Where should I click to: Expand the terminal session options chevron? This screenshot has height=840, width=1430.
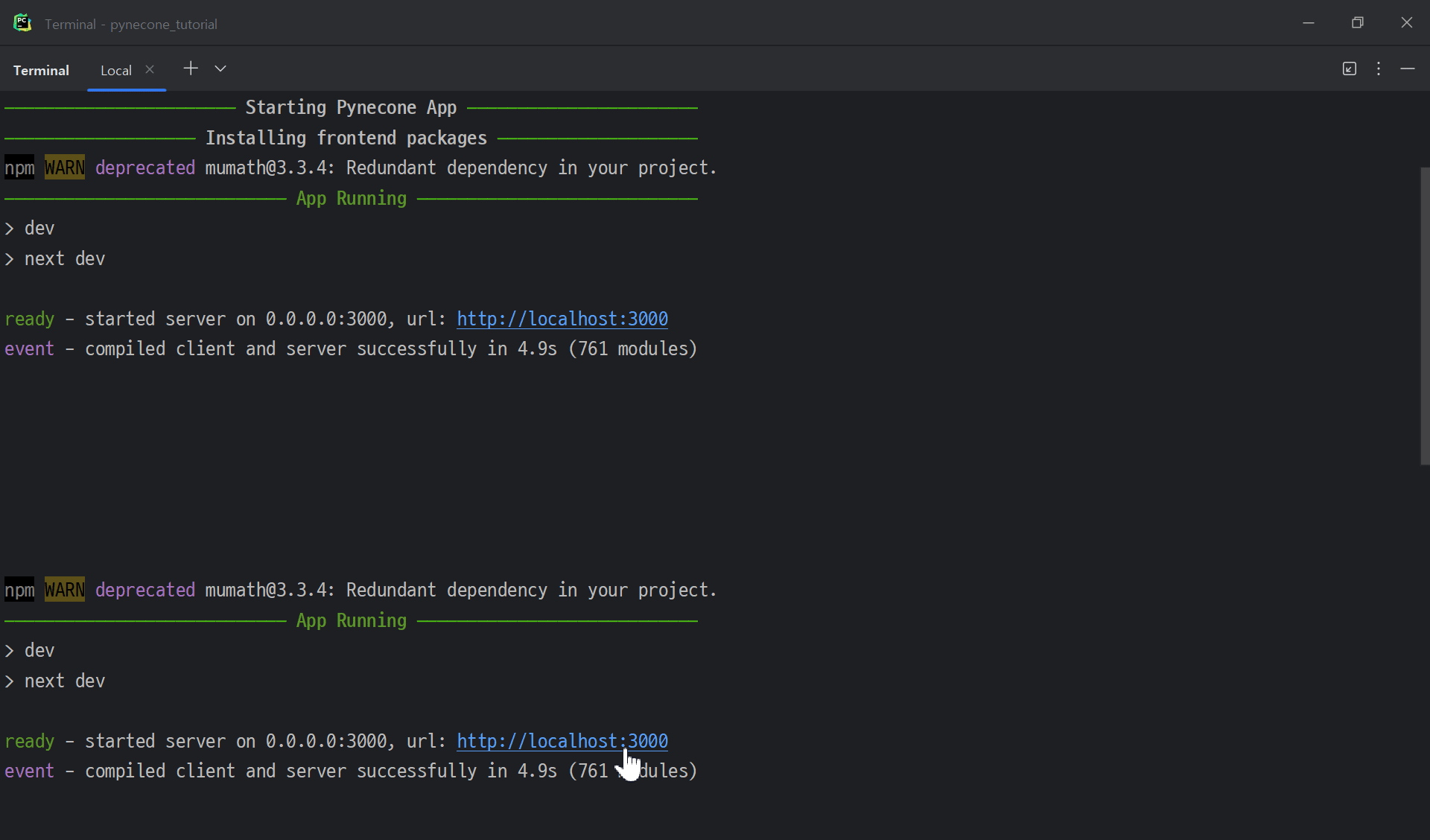[220, 69]
